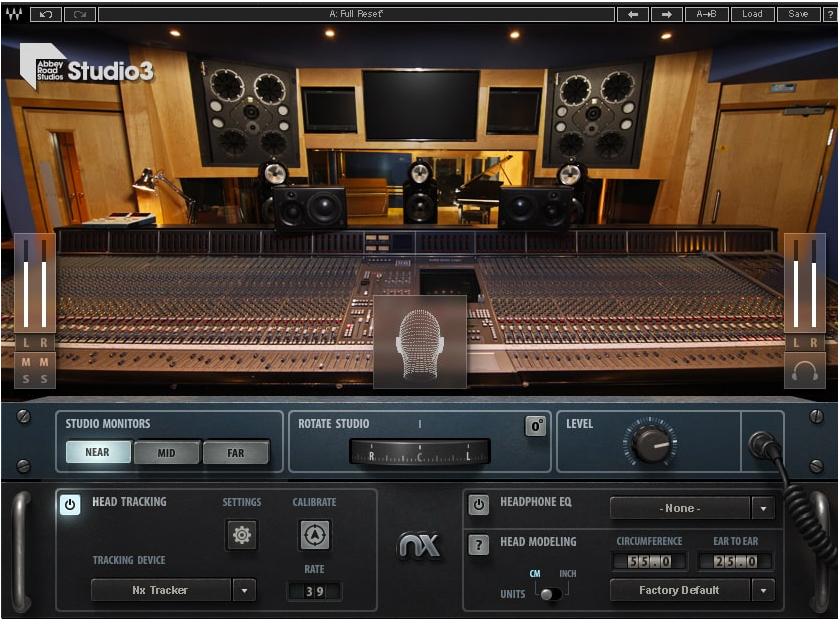Click the left wall-mounted main monitor
Viewport: 838px width, 619px height.
click(247, 113)
